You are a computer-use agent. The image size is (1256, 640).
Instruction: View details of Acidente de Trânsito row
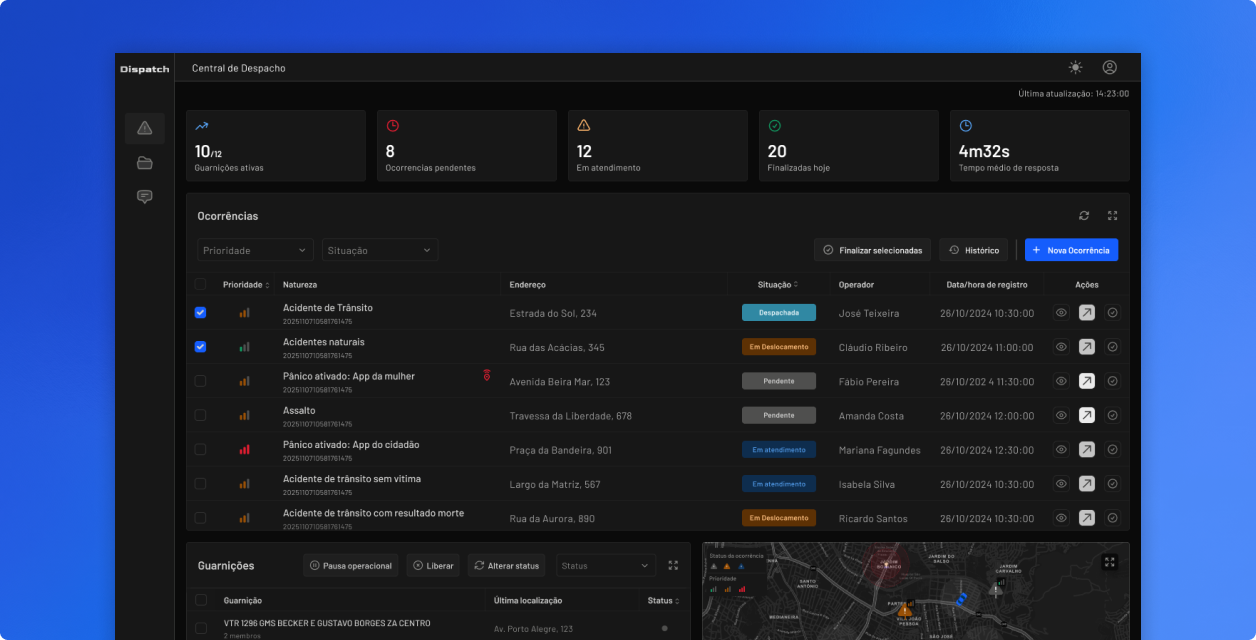[1061, 313]
